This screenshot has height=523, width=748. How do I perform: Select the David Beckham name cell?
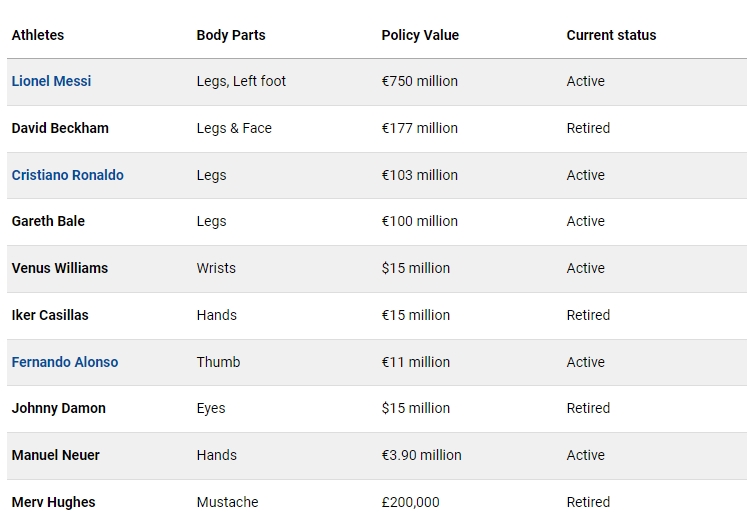click(60, 128)
